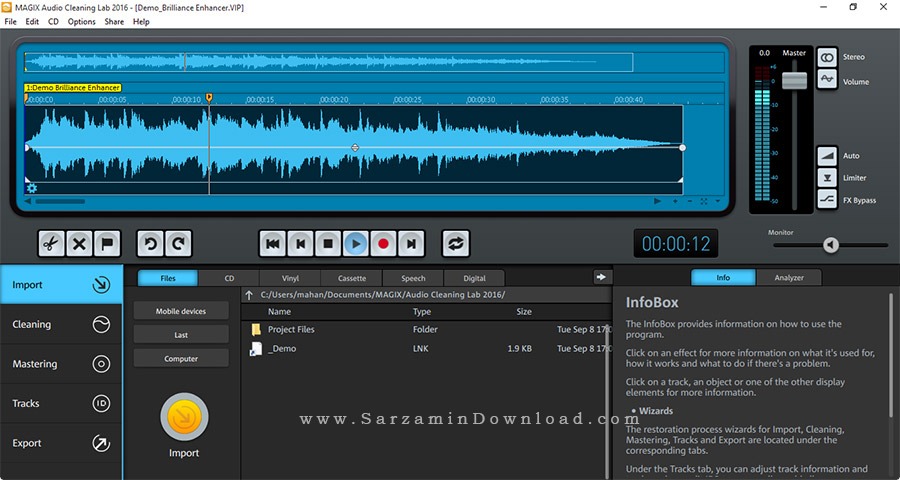Click the waveform scroll left arrow

[28, 202]
